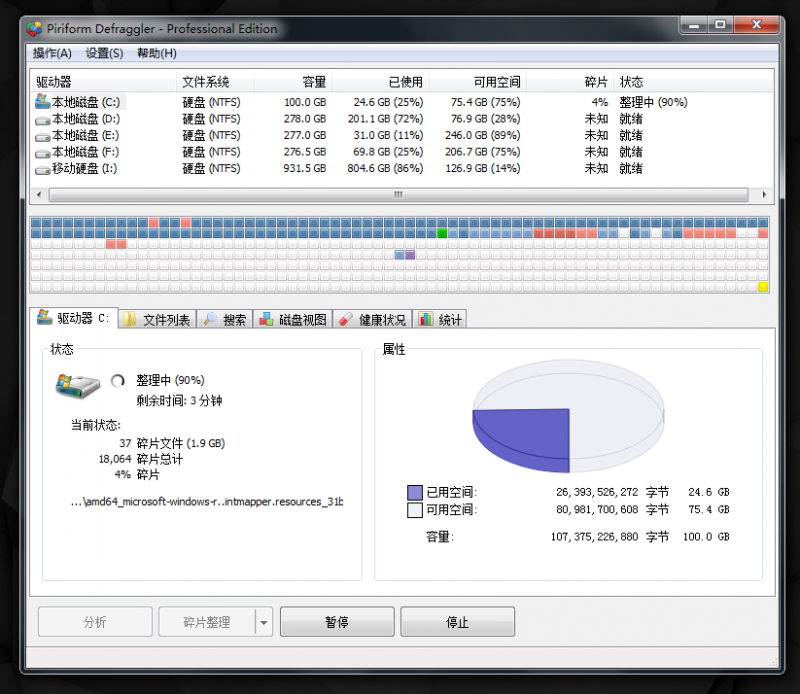Click the 37 碎片文件 (1.9 GB) line
Viewport: 800px width, 694px height.
click(172, 443)
